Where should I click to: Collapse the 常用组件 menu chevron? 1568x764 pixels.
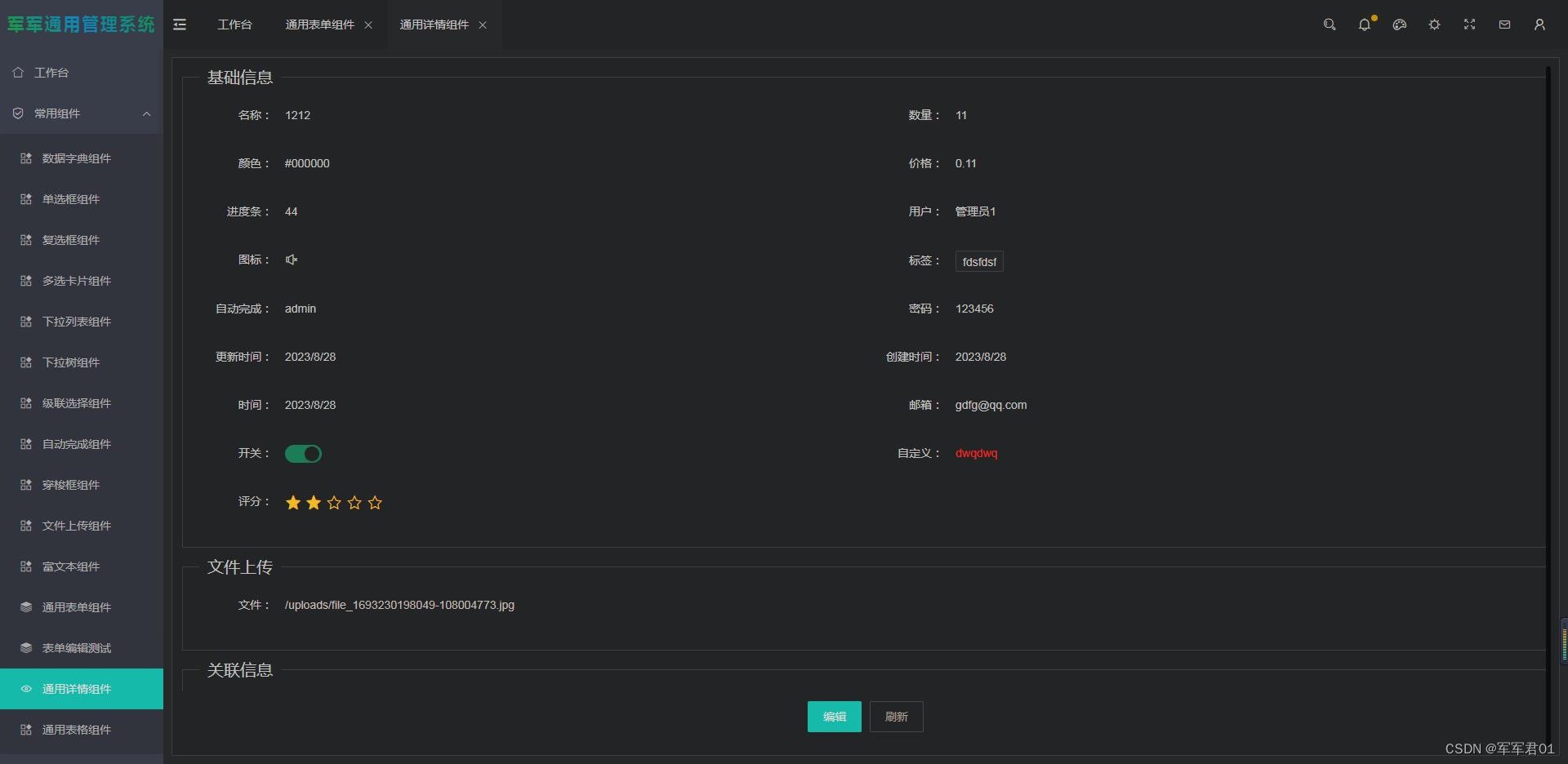tap(147, 113)
